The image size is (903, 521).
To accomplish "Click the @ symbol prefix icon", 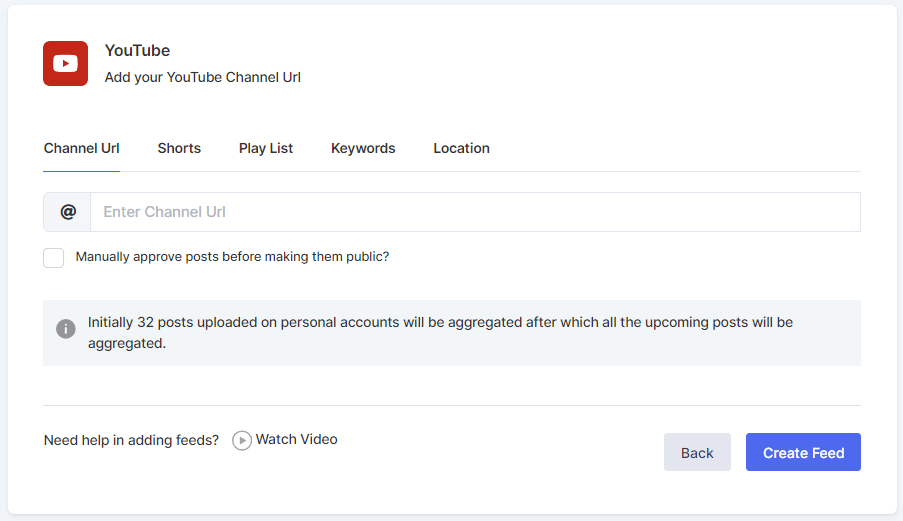I will click(68, 212).
